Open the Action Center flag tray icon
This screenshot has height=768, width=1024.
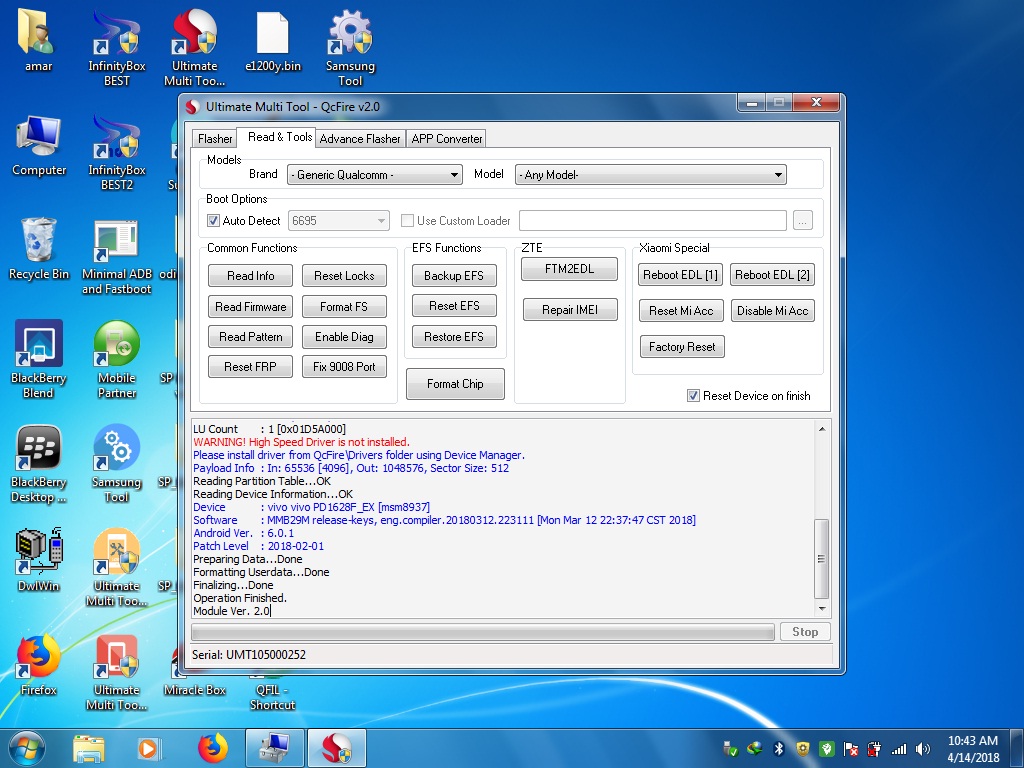[850, 749]
